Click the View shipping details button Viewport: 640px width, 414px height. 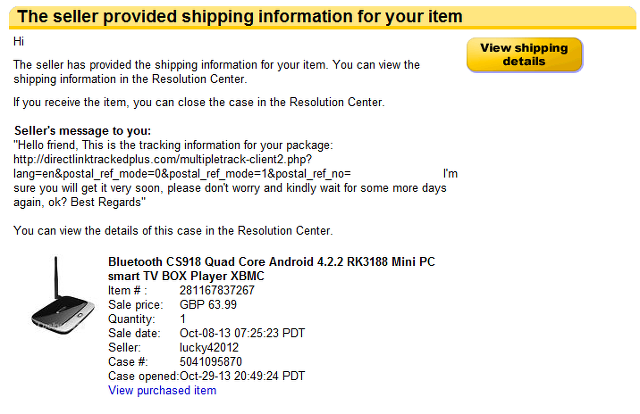(524, 55)
